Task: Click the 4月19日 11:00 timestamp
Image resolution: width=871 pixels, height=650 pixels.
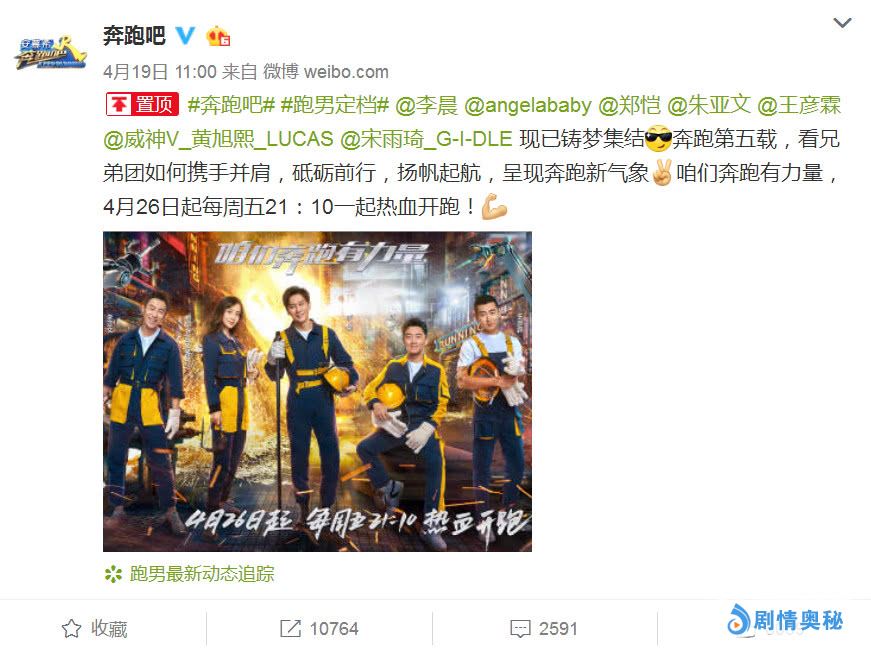Action: point(160,71)
